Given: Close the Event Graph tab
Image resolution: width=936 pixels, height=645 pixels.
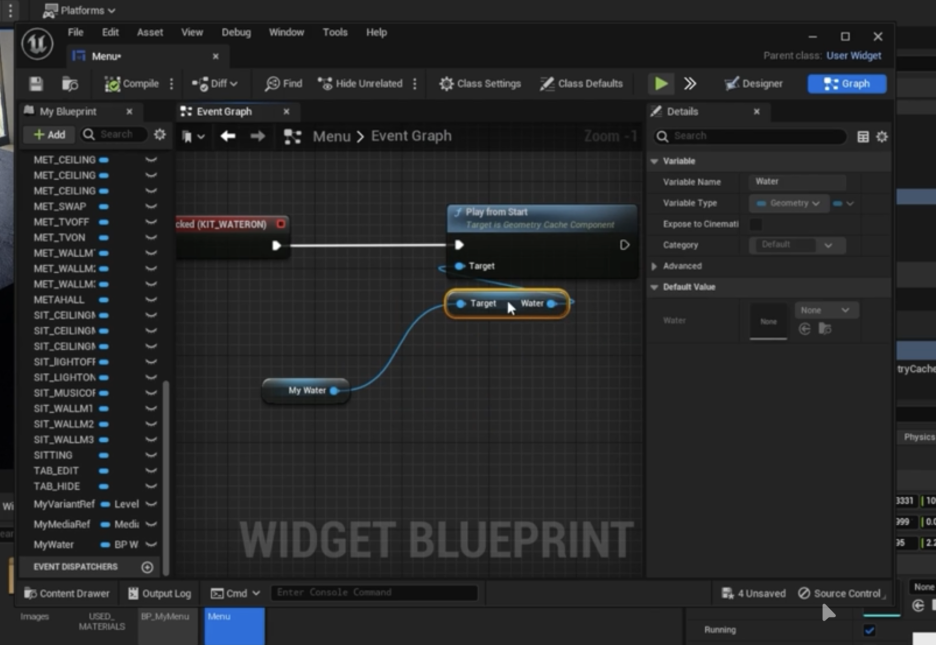Looking at the screenshot, I should click(287, 112).
